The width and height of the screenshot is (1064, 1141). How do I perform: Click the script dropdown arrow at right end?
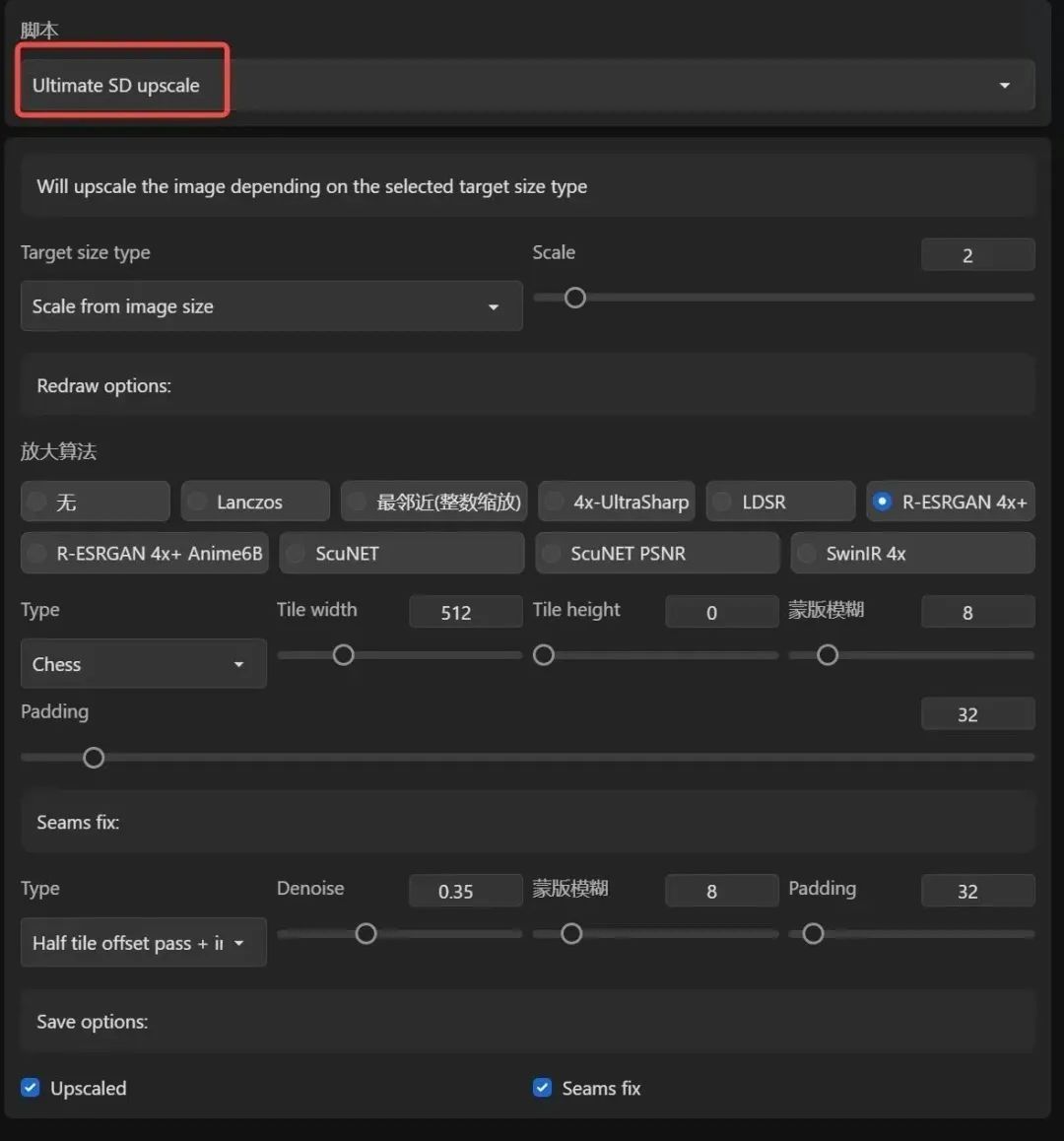[1004, 85]
